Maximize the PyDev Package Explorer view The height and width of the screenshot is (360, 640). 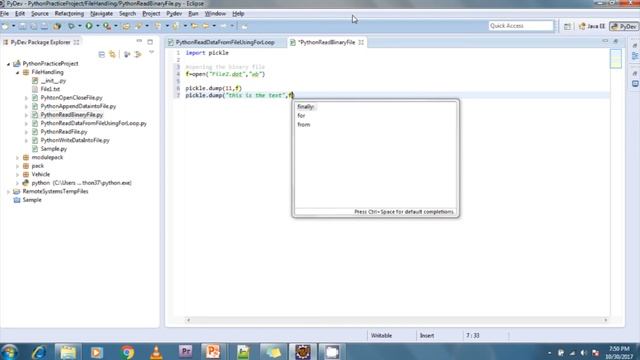150,42
